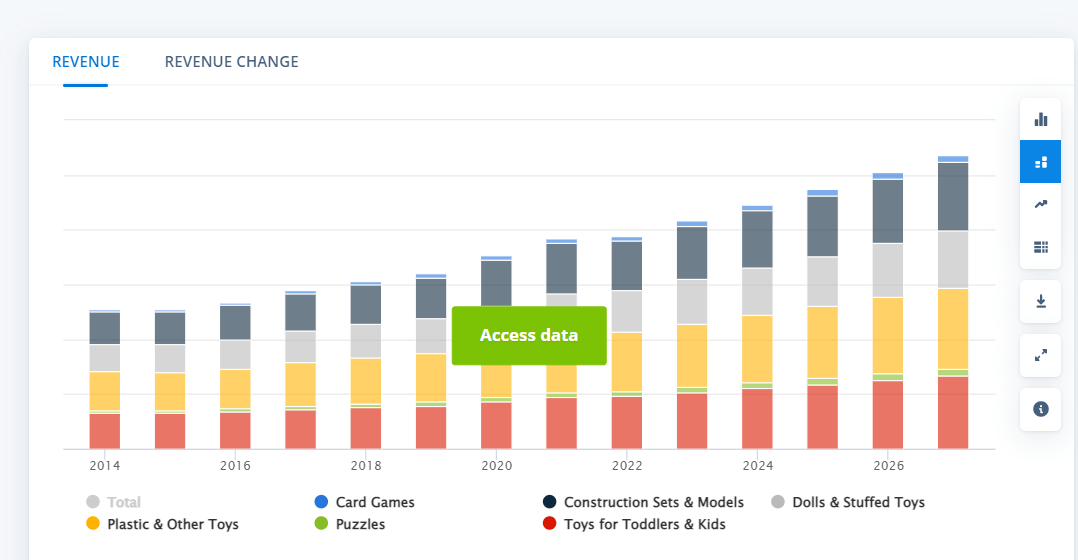Toggle the Puzzles legend entry
This screenshot has height=560, width=1078.
point(349,524)
